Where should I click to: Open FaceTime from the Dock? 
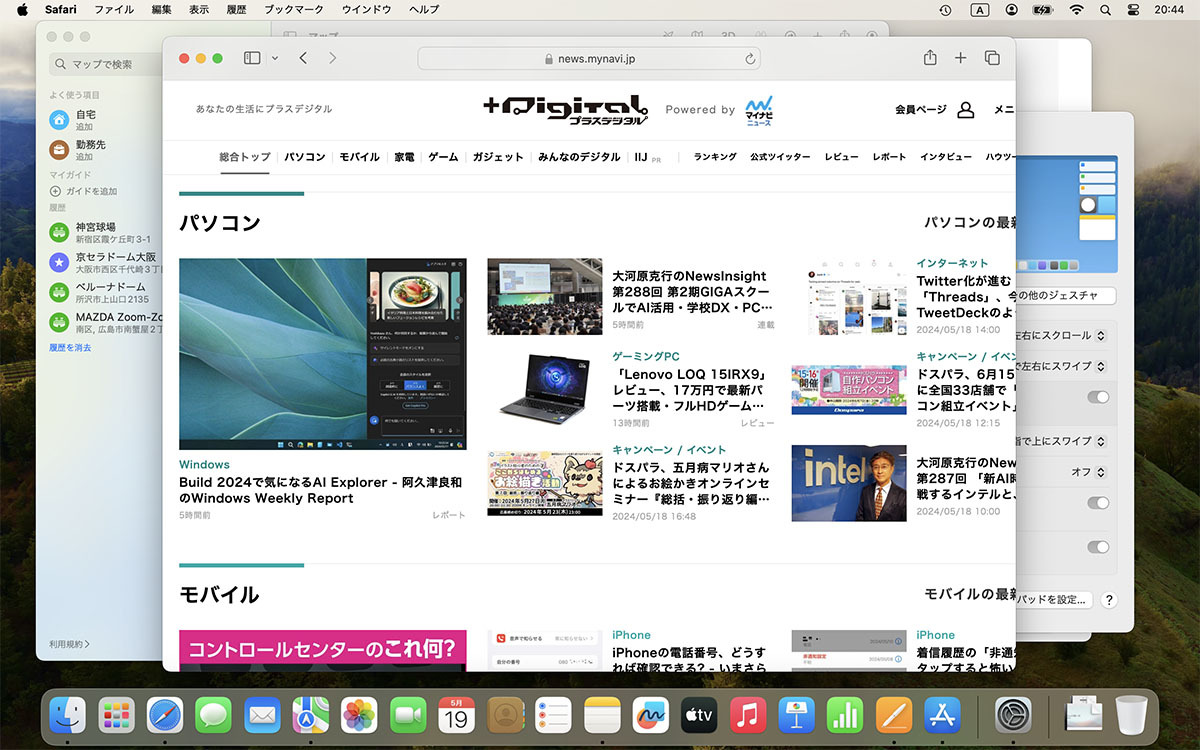click(408, 715)
